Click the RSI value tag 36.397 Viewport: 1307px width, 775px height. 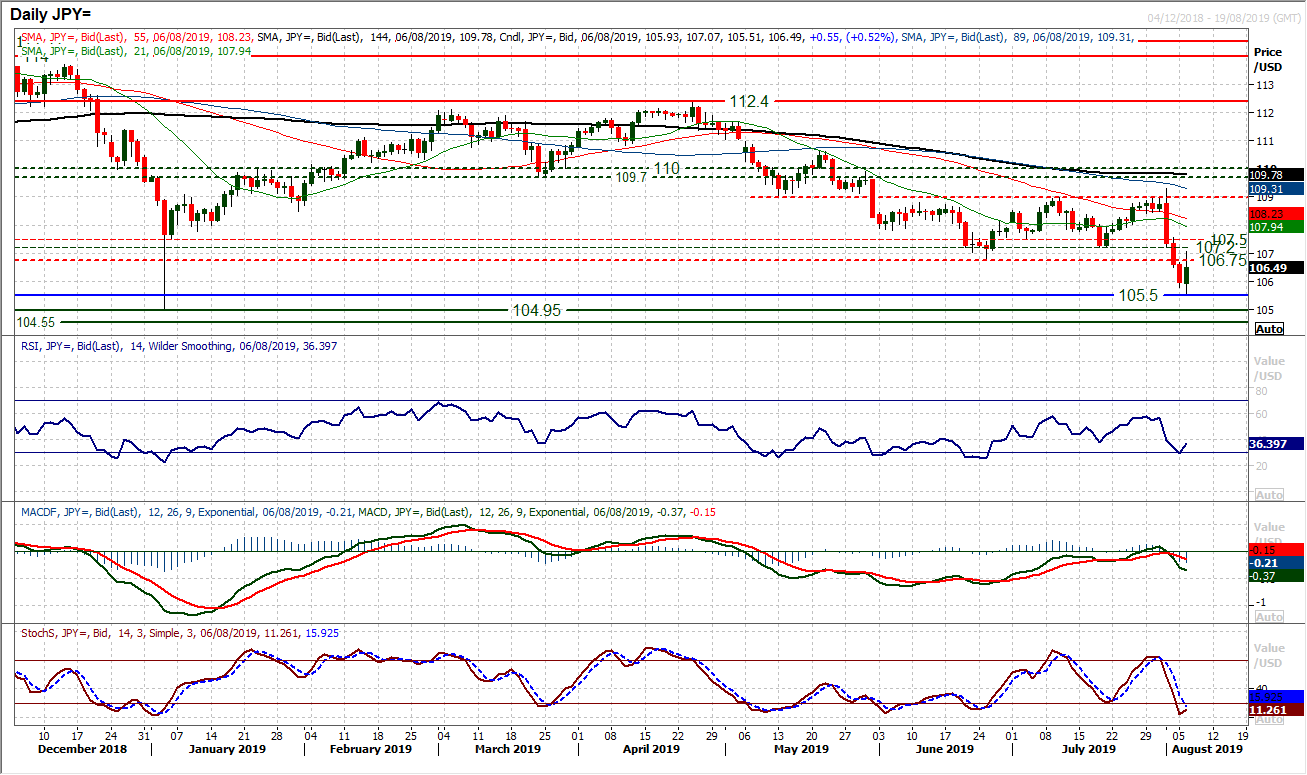click(x=1277, y=443)
